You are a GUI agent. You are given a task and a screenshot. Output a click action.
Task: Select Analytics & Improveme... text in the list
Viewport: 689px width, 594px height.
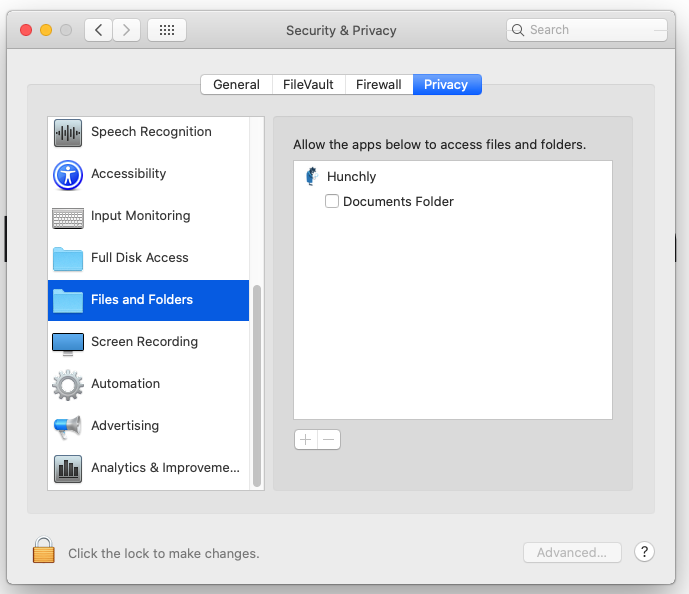coord(166,467)
